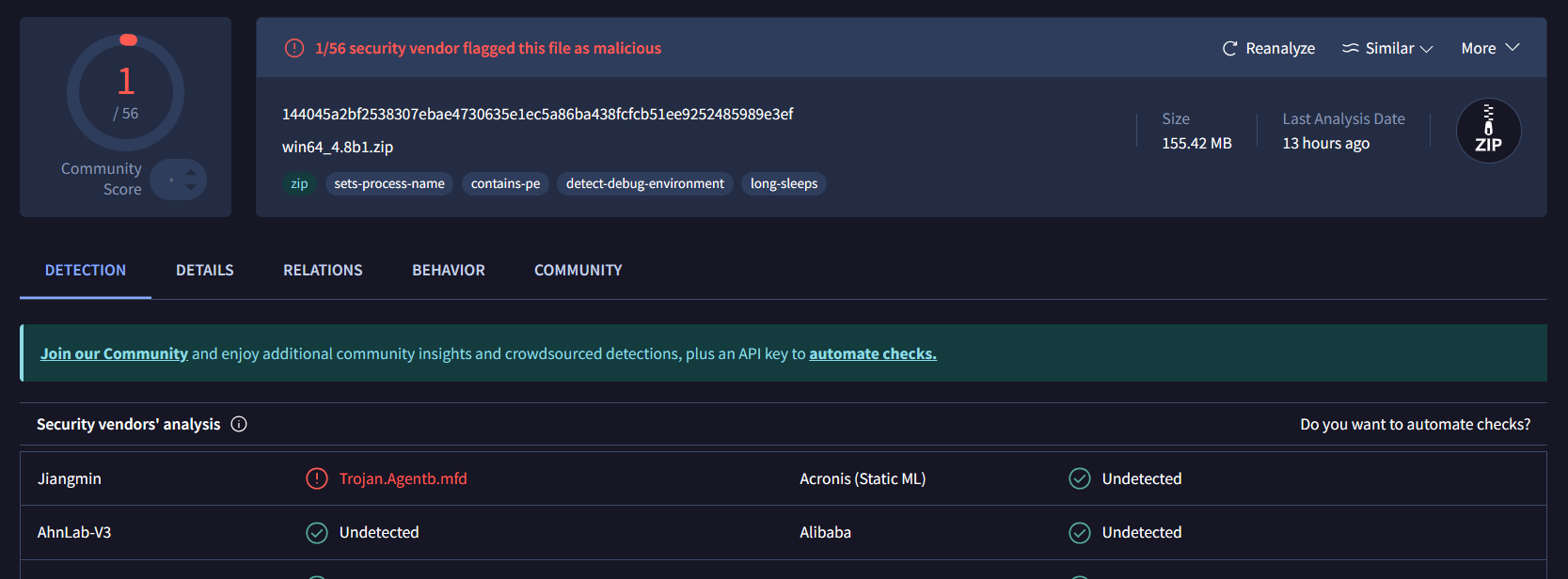Click the AhnLab-V3 undetected checkmark icon
1568x579 pixels.
point(317,532)
